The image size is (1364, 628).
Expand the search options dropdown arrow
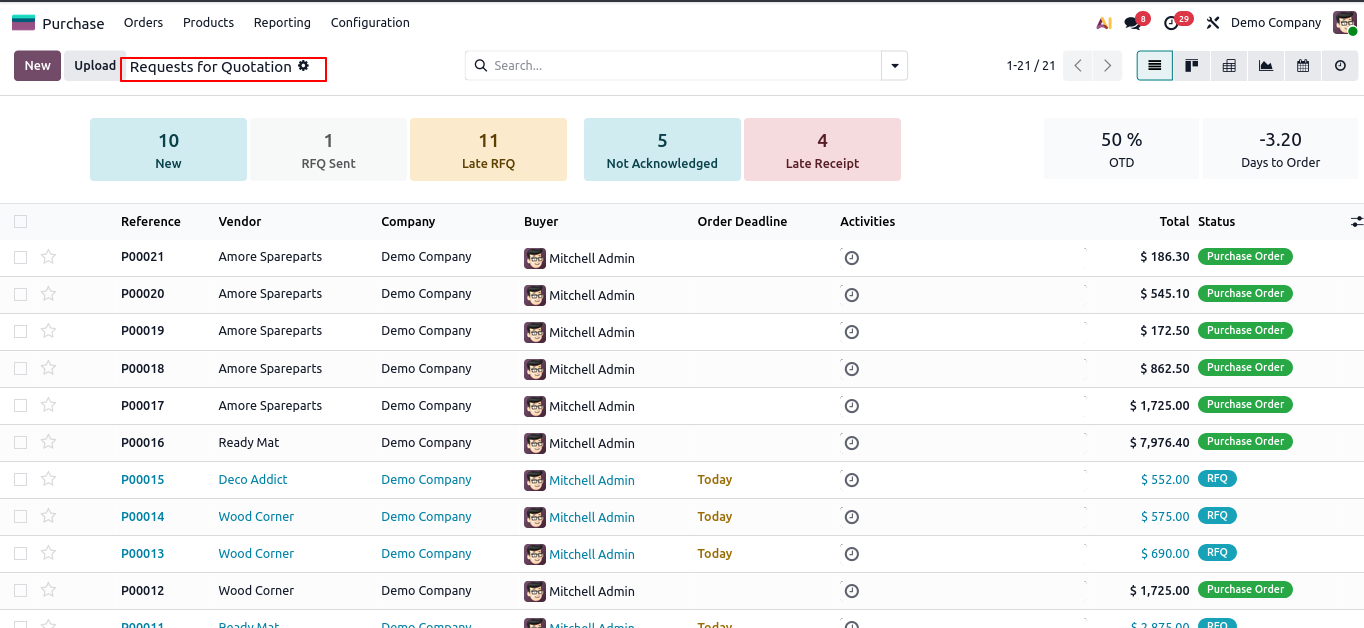(x=894, y=66)
